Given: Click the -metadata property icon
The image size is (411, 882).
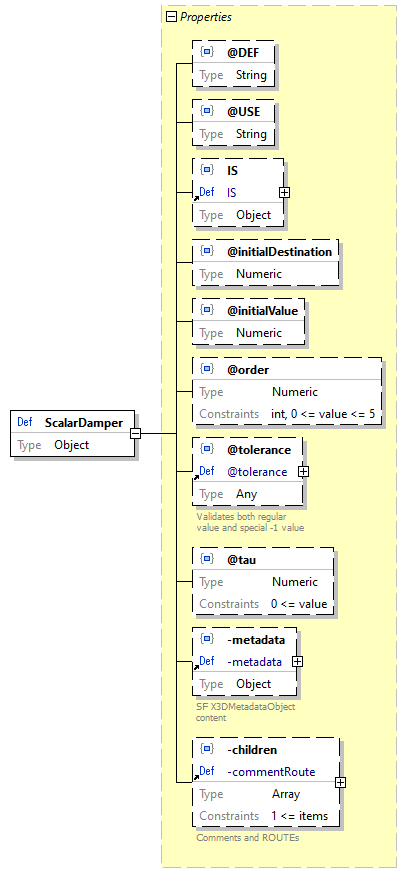Looking at the screenshot, I should 207,640.
